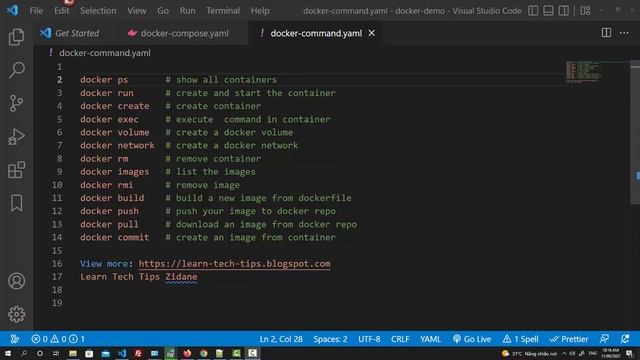640x360 pixels.
Task: Open the Run and Debug view
Action: point(16,137)
